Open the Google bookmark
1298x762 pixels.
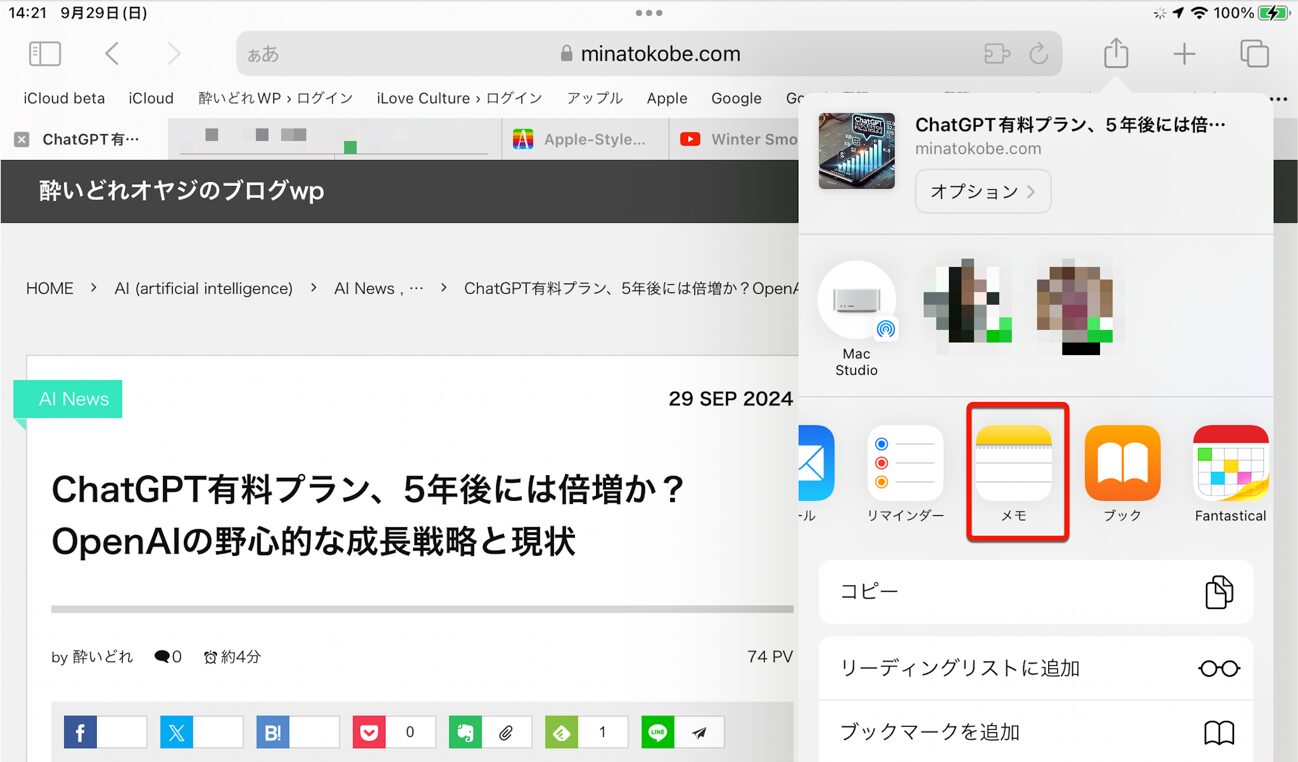click(736, 98)
